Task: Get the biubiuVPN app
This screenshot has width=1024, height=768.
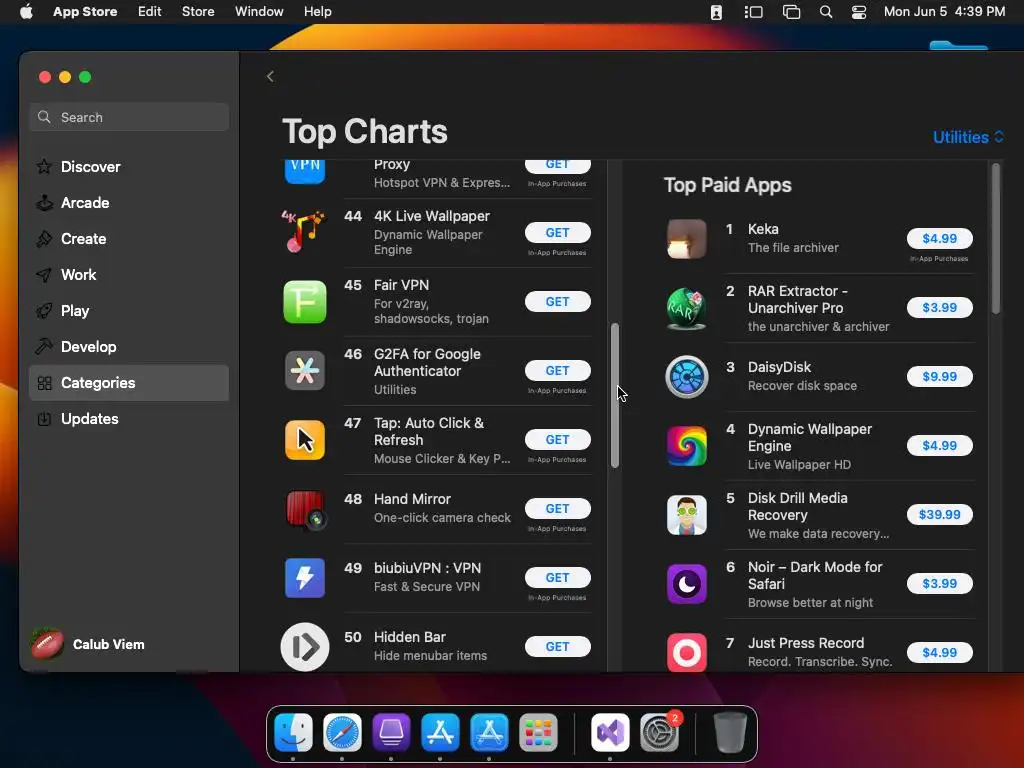Action: pos(558,577)
